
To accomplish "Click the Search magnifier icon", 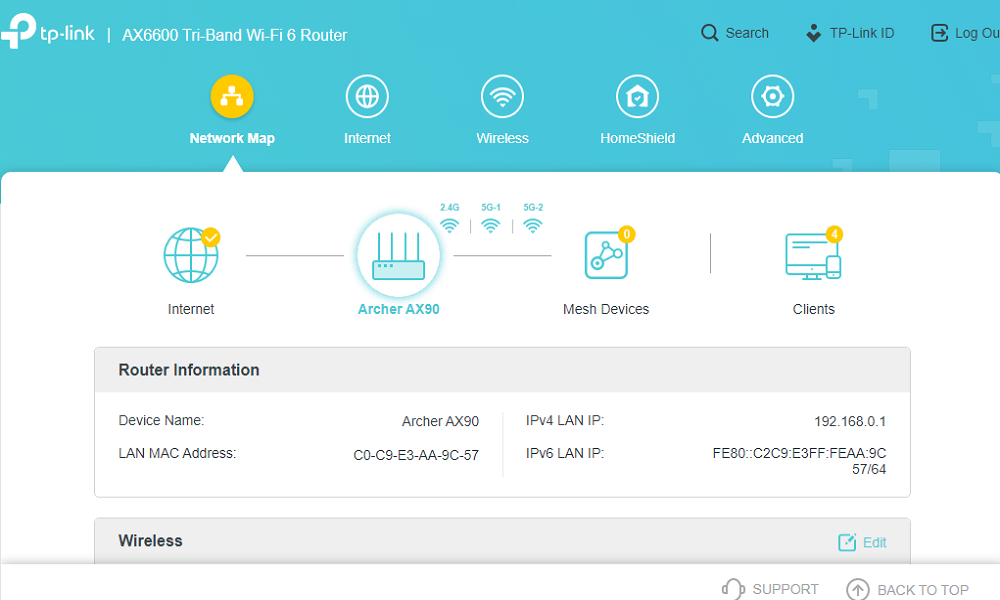I will 709,33.
